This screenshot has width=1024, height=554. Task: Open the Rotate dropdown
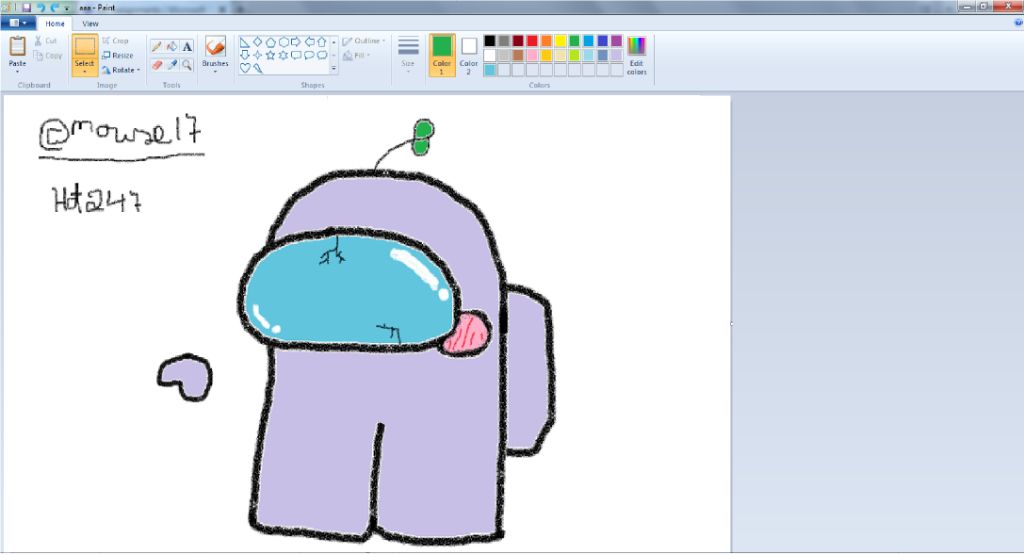click(x=121, y=70)
